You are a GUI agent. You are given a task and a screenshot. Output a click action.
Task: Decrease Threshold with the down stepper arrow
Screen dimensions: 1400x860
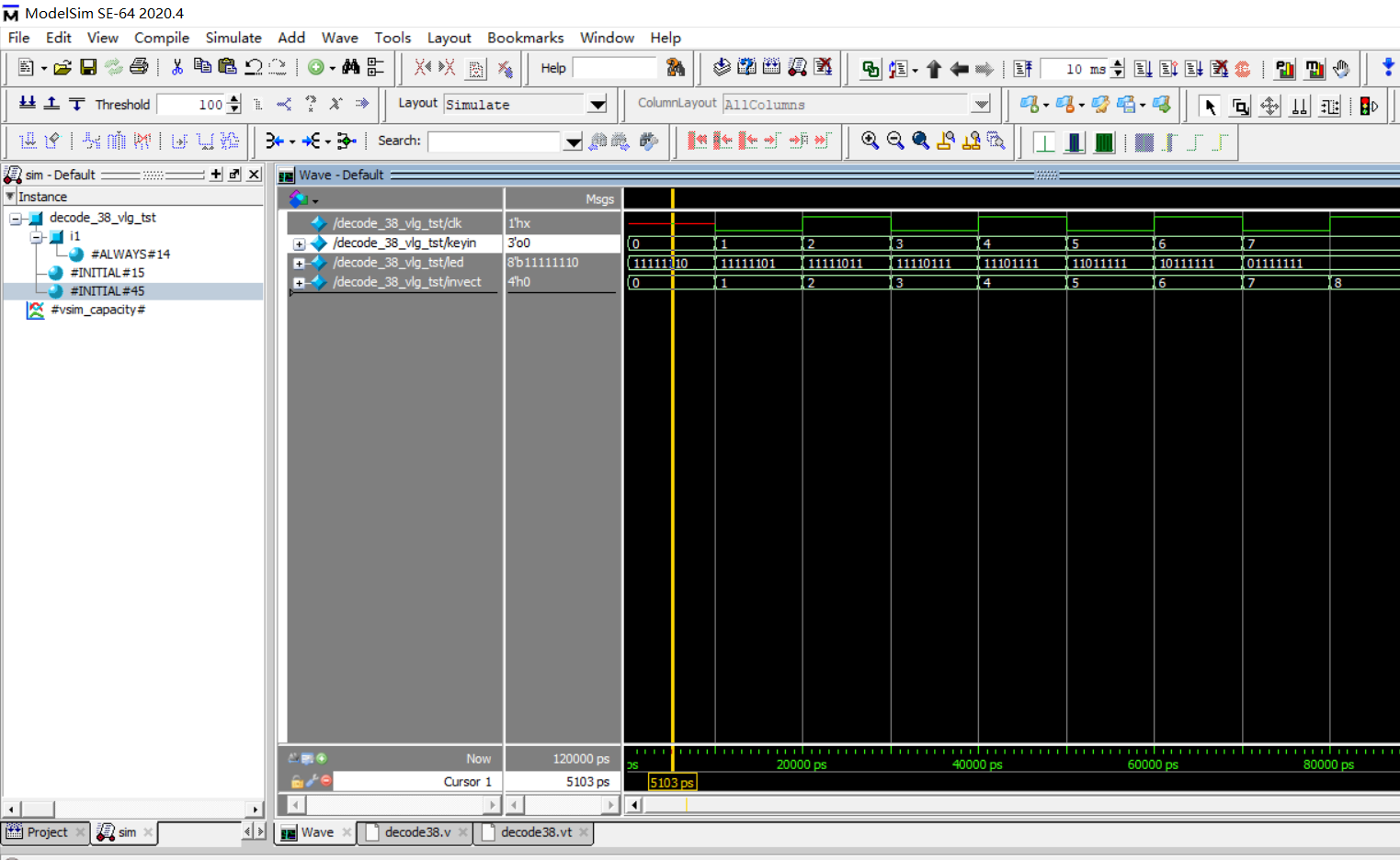click(234, 109)
